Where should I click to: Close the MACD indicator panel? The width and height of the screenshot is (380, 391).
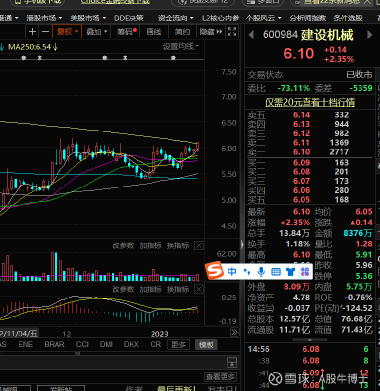pyautogui.click(x=199, y=289)
